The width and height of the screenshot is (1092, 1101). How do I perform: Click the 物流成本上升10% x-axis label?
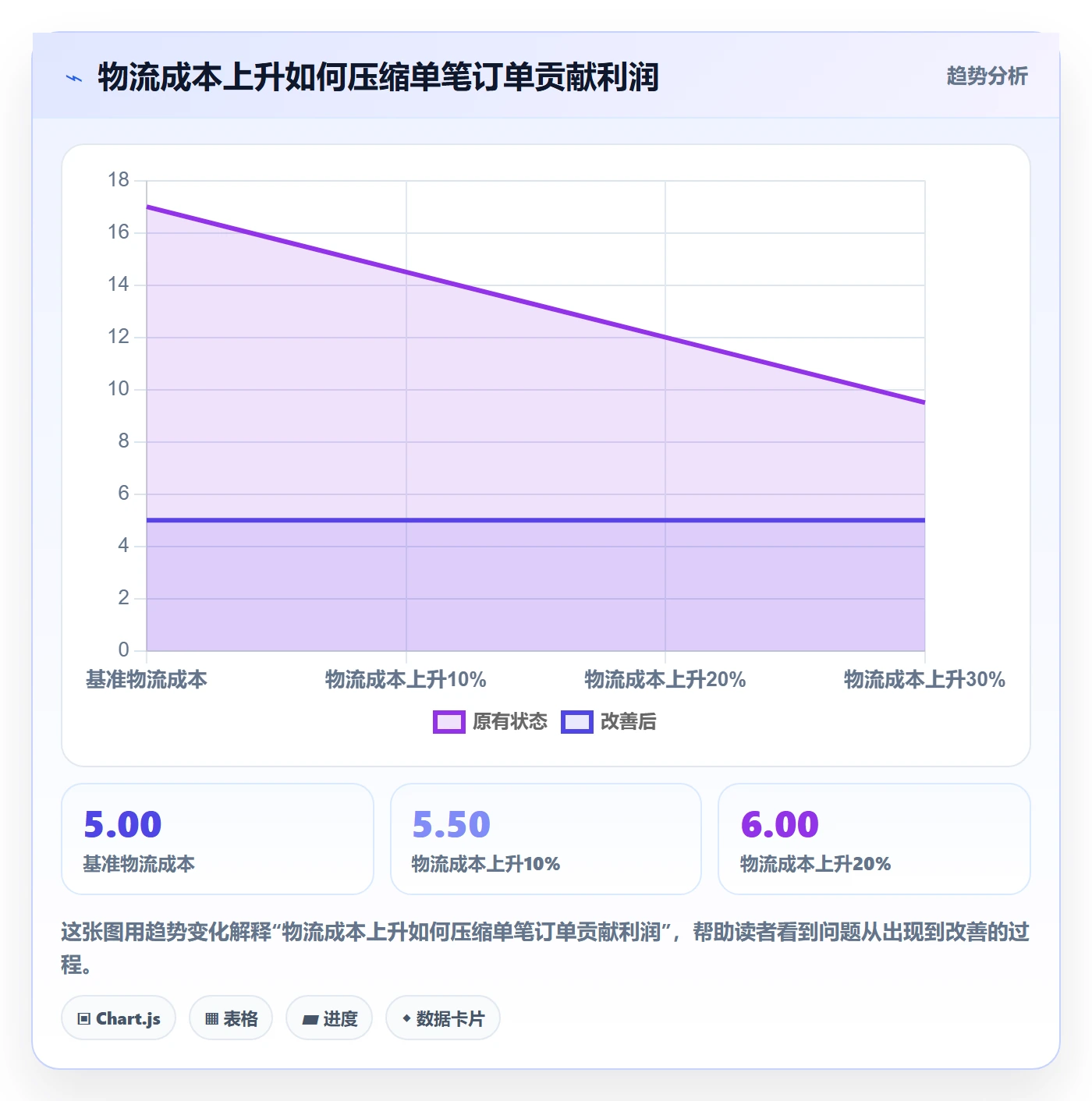pos(406,680)
